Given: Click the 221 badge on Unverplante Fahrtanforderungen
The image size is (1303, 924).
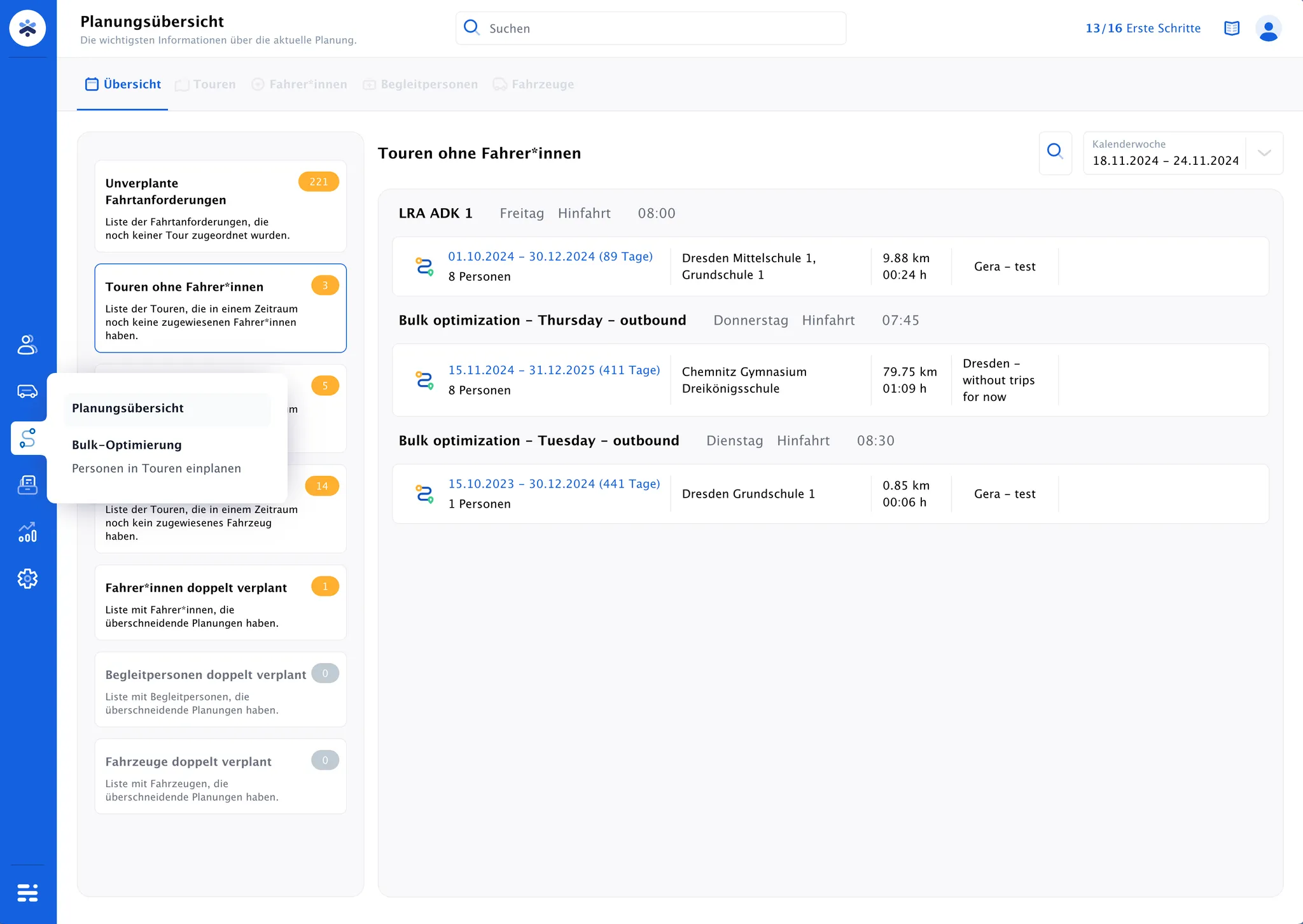Looking at the screenshot, I should (319, 182).
